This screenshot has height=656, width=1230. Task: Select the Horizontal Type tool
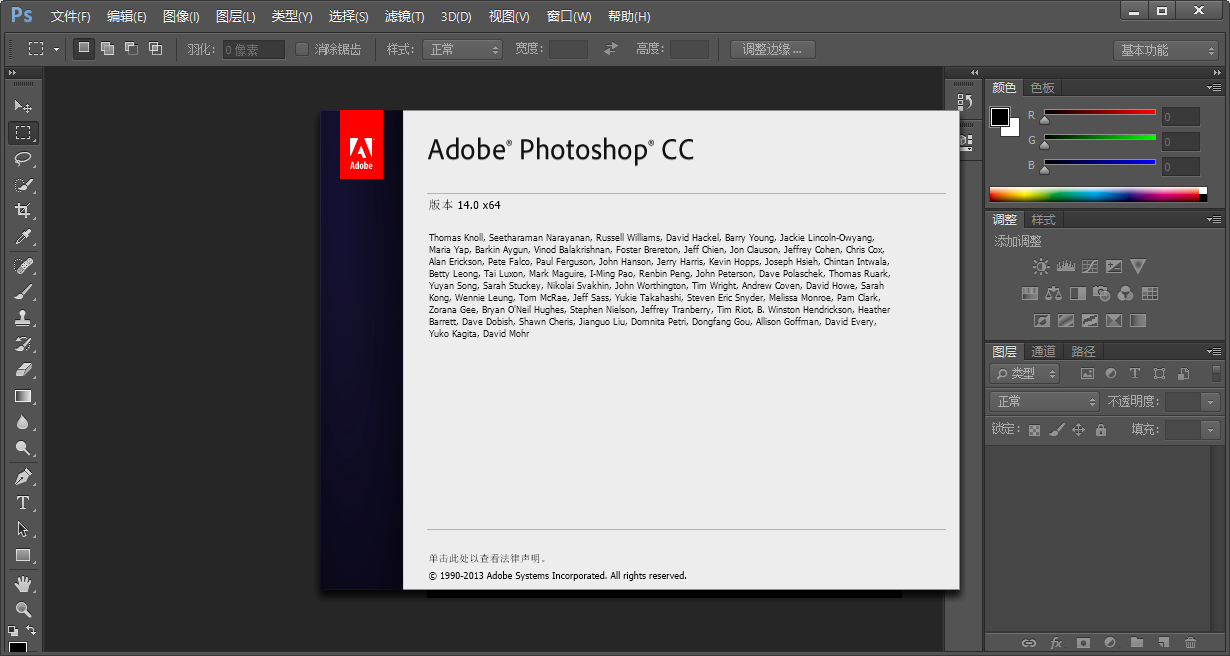click(x=23, y=503)
